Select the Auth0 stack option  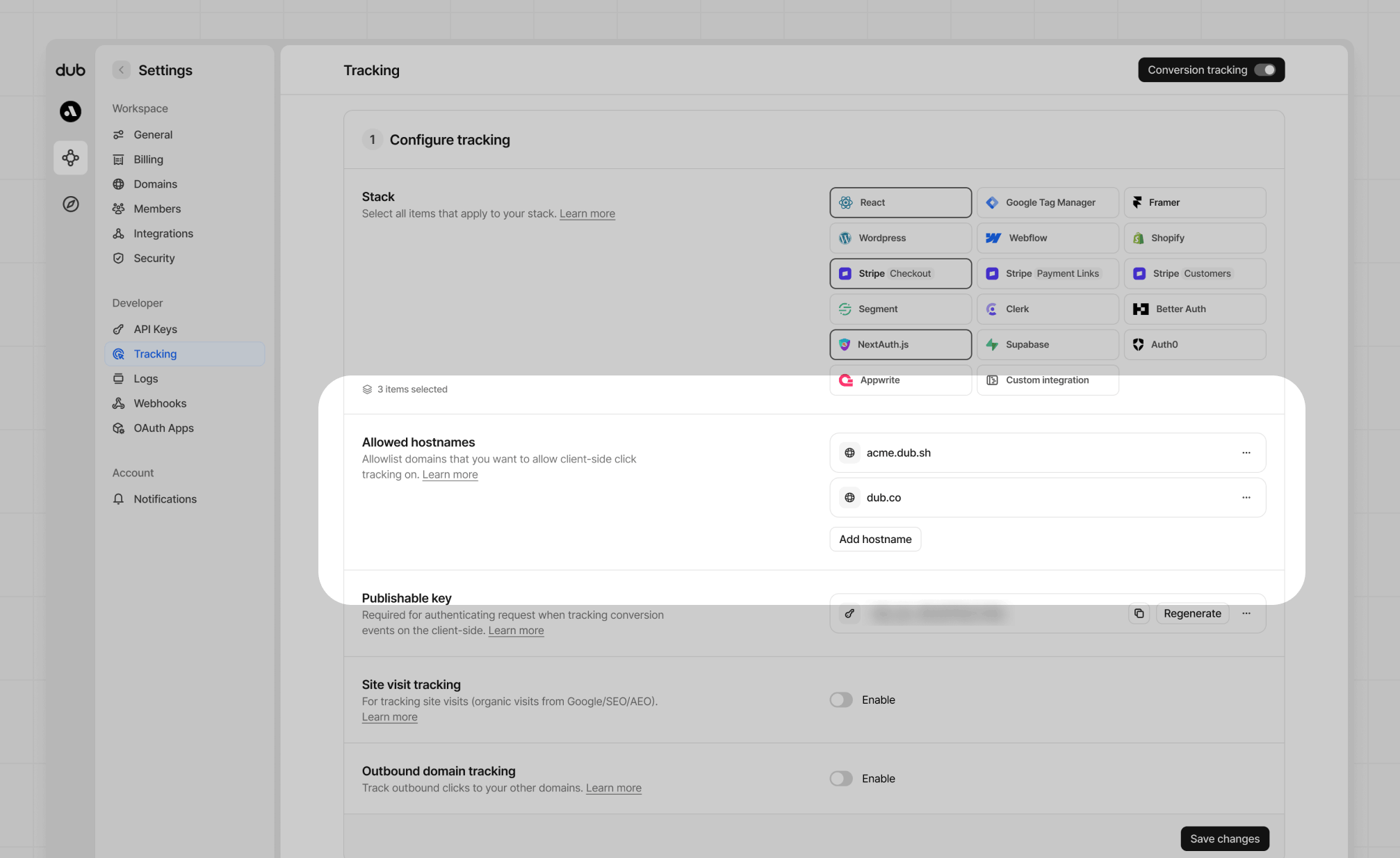tap(1195, 344)
